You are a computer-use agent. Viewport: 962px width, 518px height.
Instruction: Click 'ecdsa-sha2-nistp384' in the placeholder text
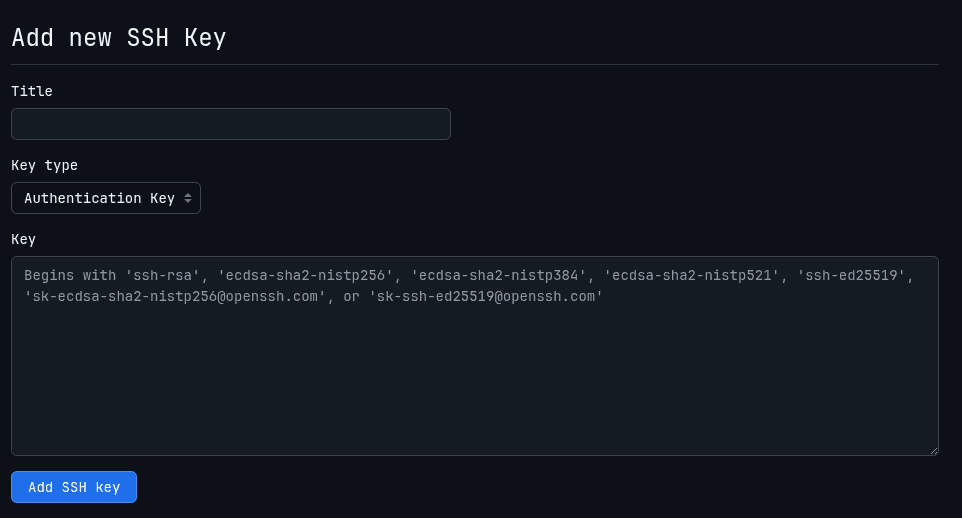499,275
